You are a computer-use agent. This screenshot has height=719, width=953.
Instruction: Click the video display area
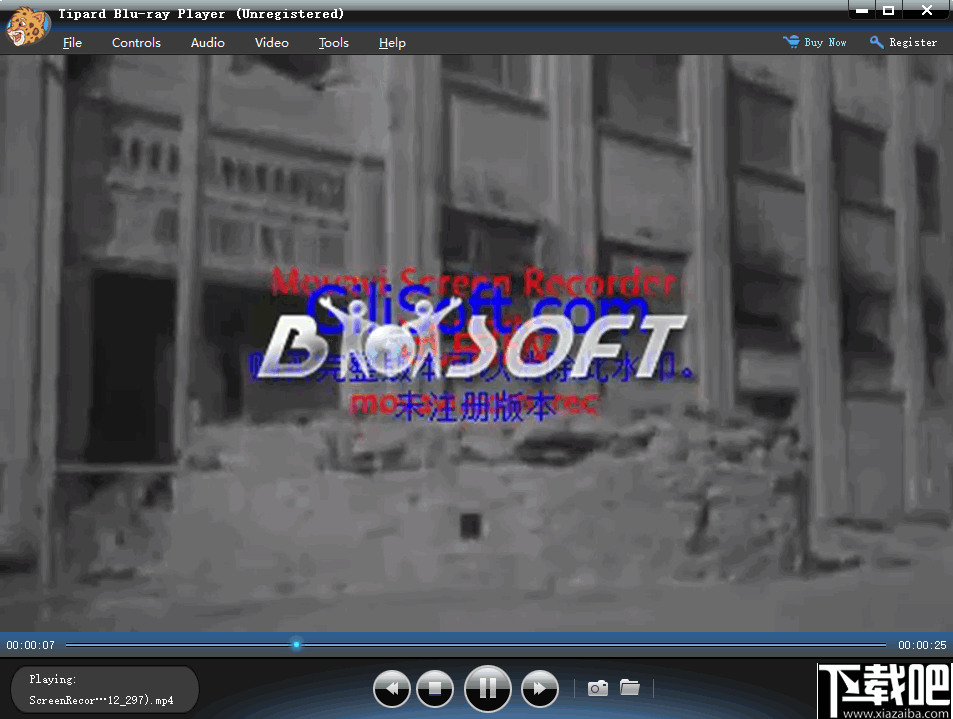476,343
